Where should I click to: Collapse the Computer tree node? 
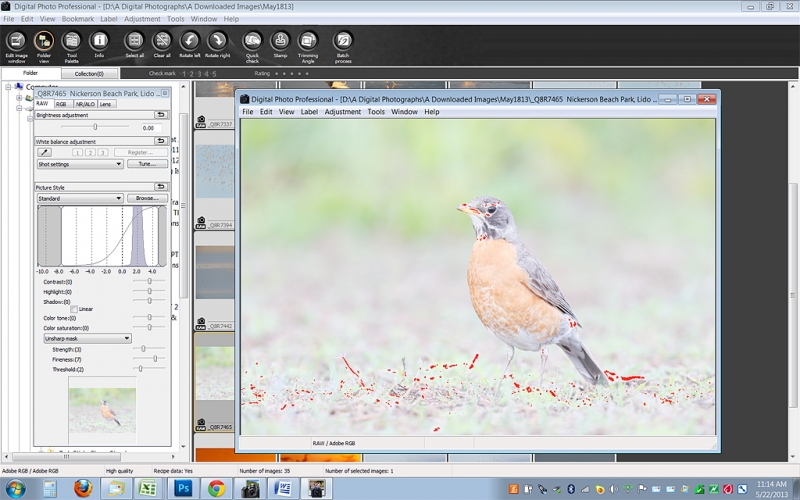coord(8,87)
